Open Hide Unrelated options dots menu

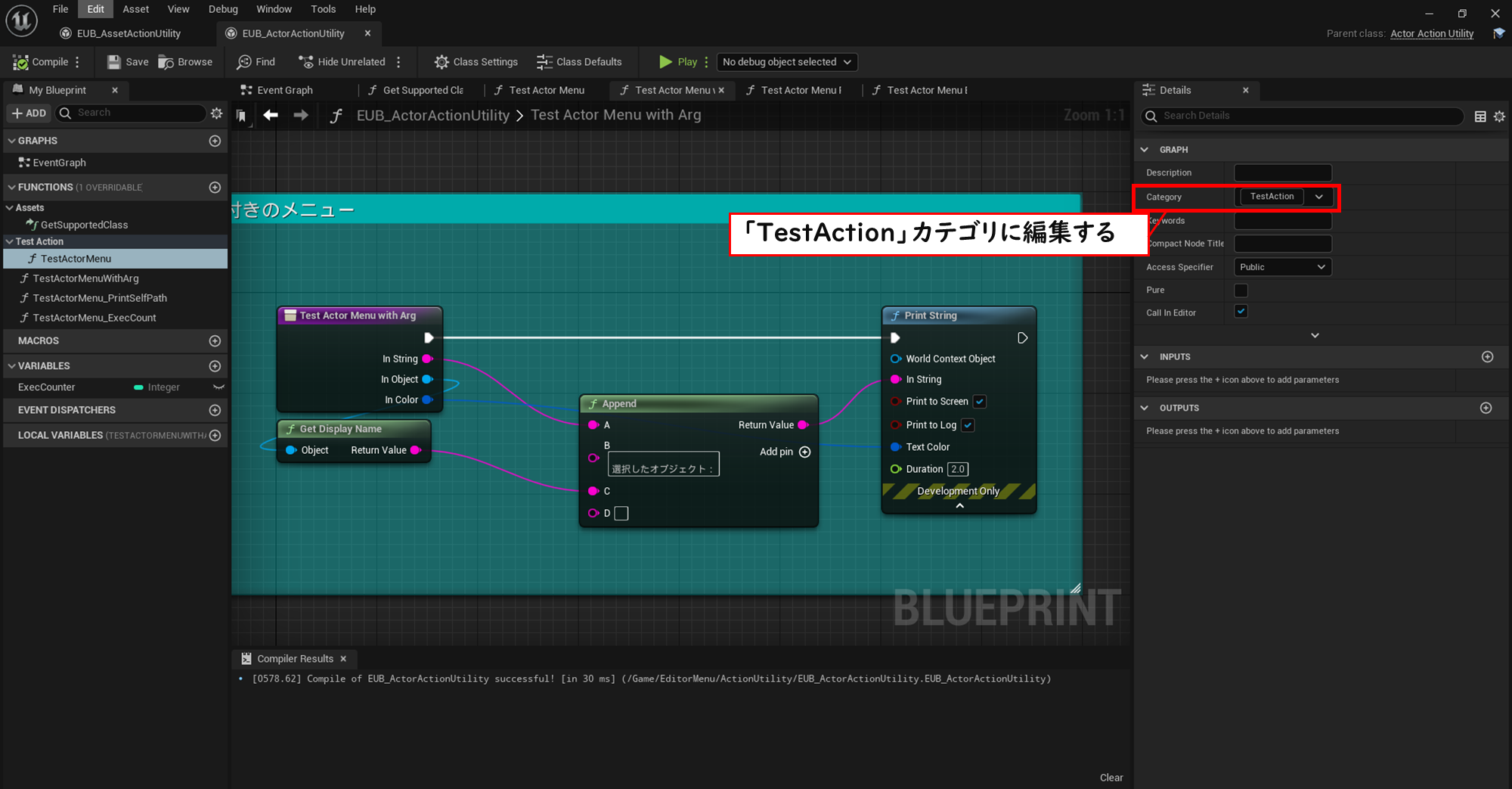tap(398, 62)
